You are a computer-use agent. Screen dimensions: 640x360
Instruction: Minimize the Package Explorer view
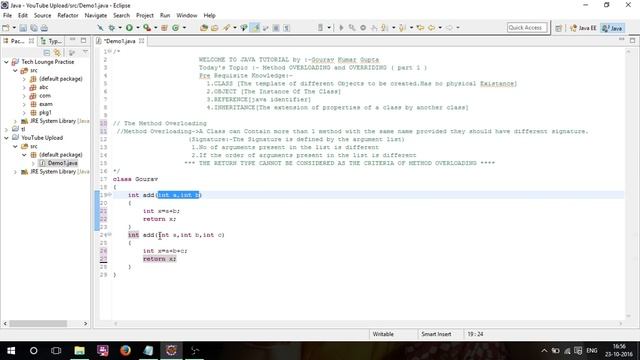72,40
